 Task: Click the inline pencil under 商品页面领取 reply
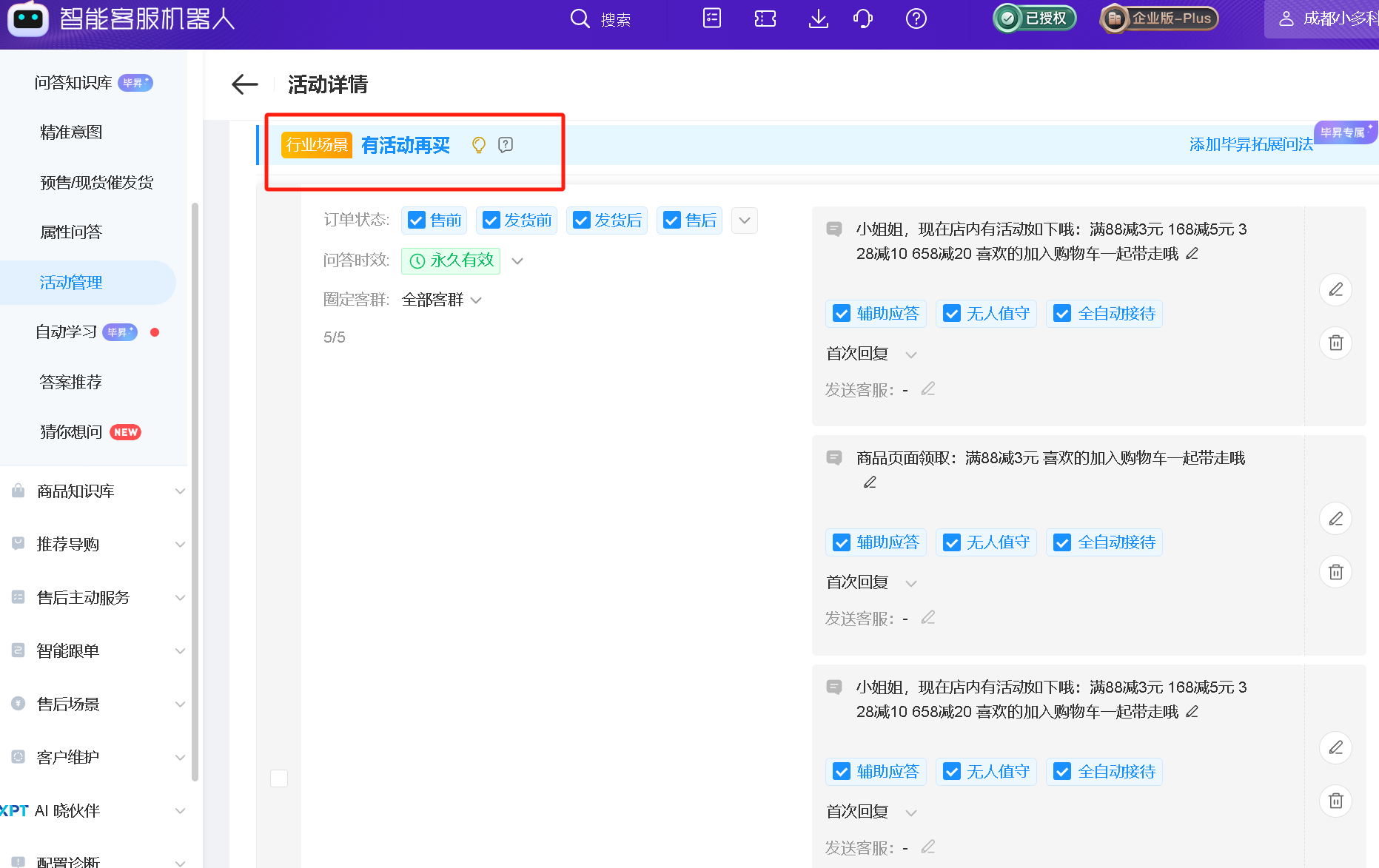coord(870,482)
